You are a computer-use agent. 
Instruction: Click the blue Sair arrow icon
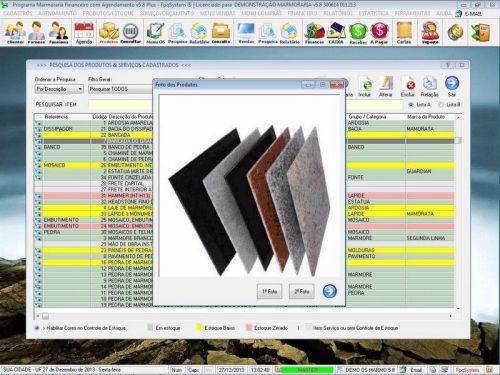coord(452,87)
